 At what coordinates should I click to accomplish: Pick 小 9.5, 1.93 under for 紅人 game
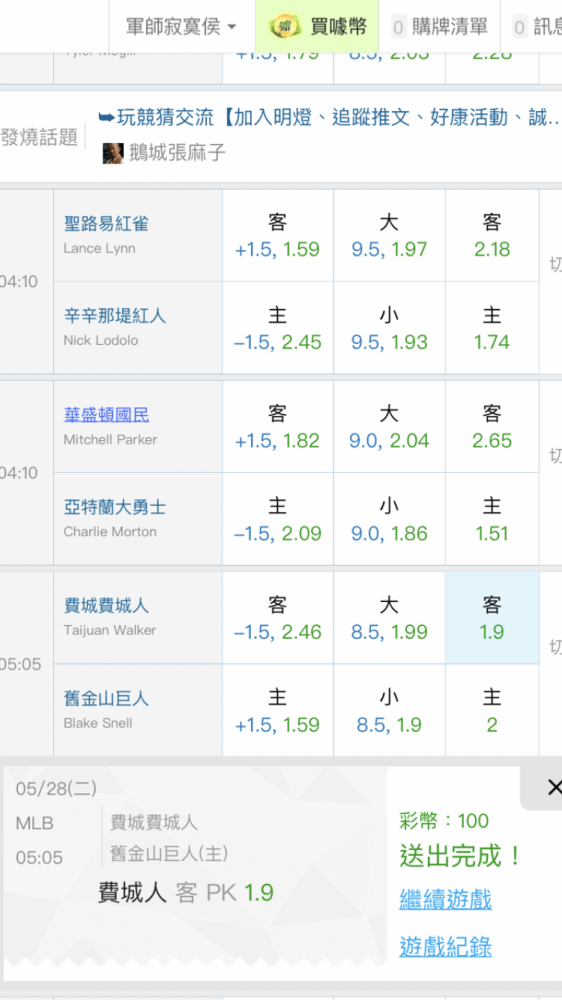point(389,328)
